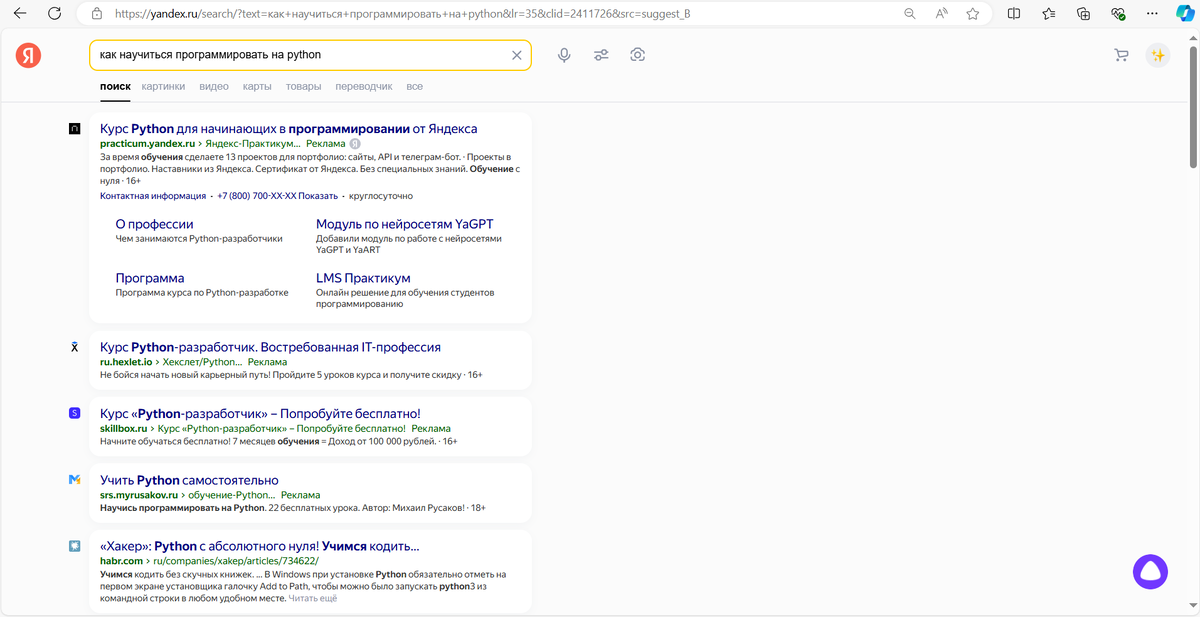Open browser Collections

coord(1083,14)
